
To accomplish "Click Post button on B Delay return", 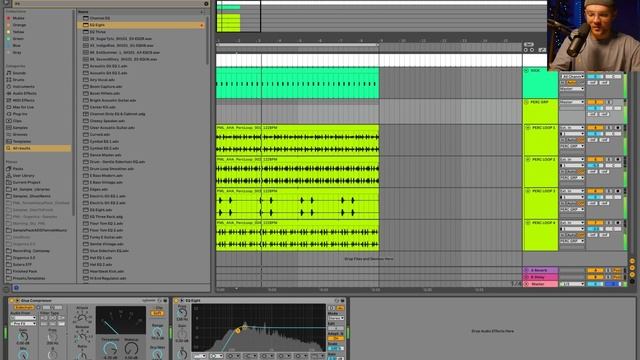I will [x=617, y=277].
